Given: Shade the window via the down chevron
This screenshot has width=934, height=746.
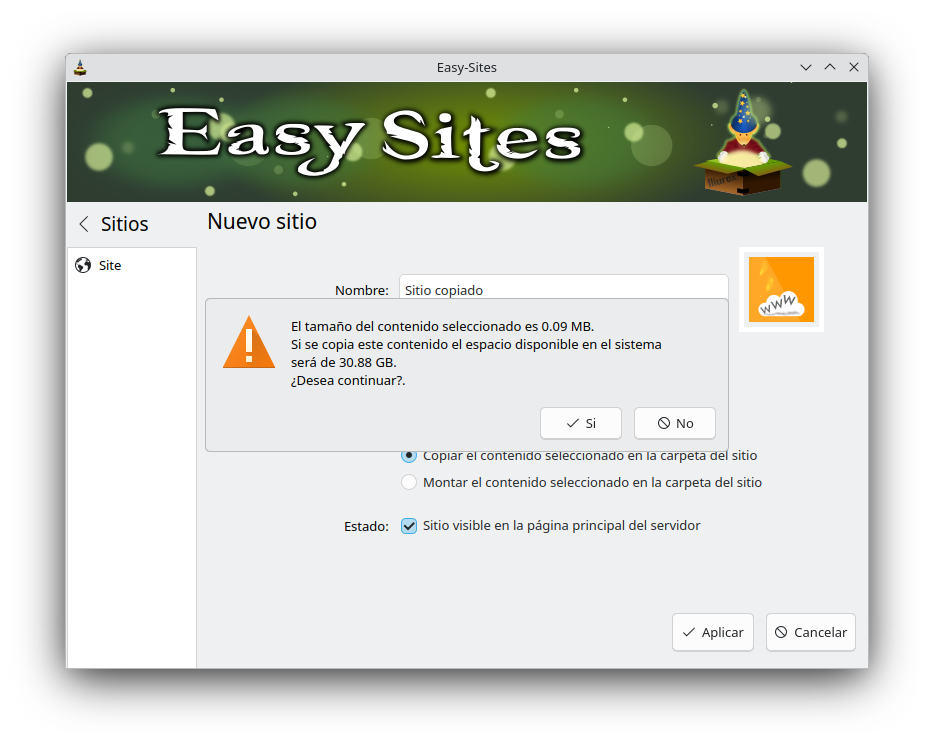Looking at the screenshot, I should (806, 67).
